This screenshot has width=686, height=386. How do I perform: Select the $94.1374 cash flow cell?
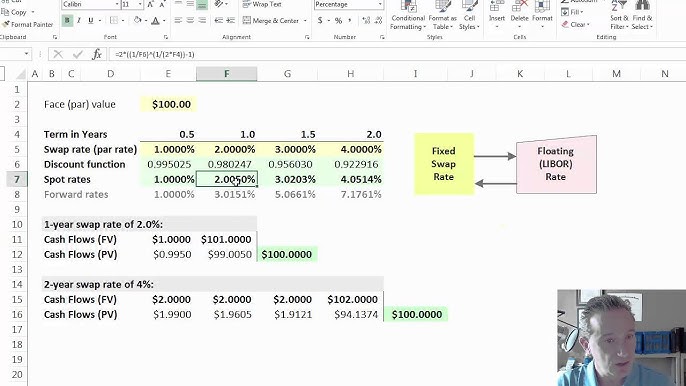point(350,314)
